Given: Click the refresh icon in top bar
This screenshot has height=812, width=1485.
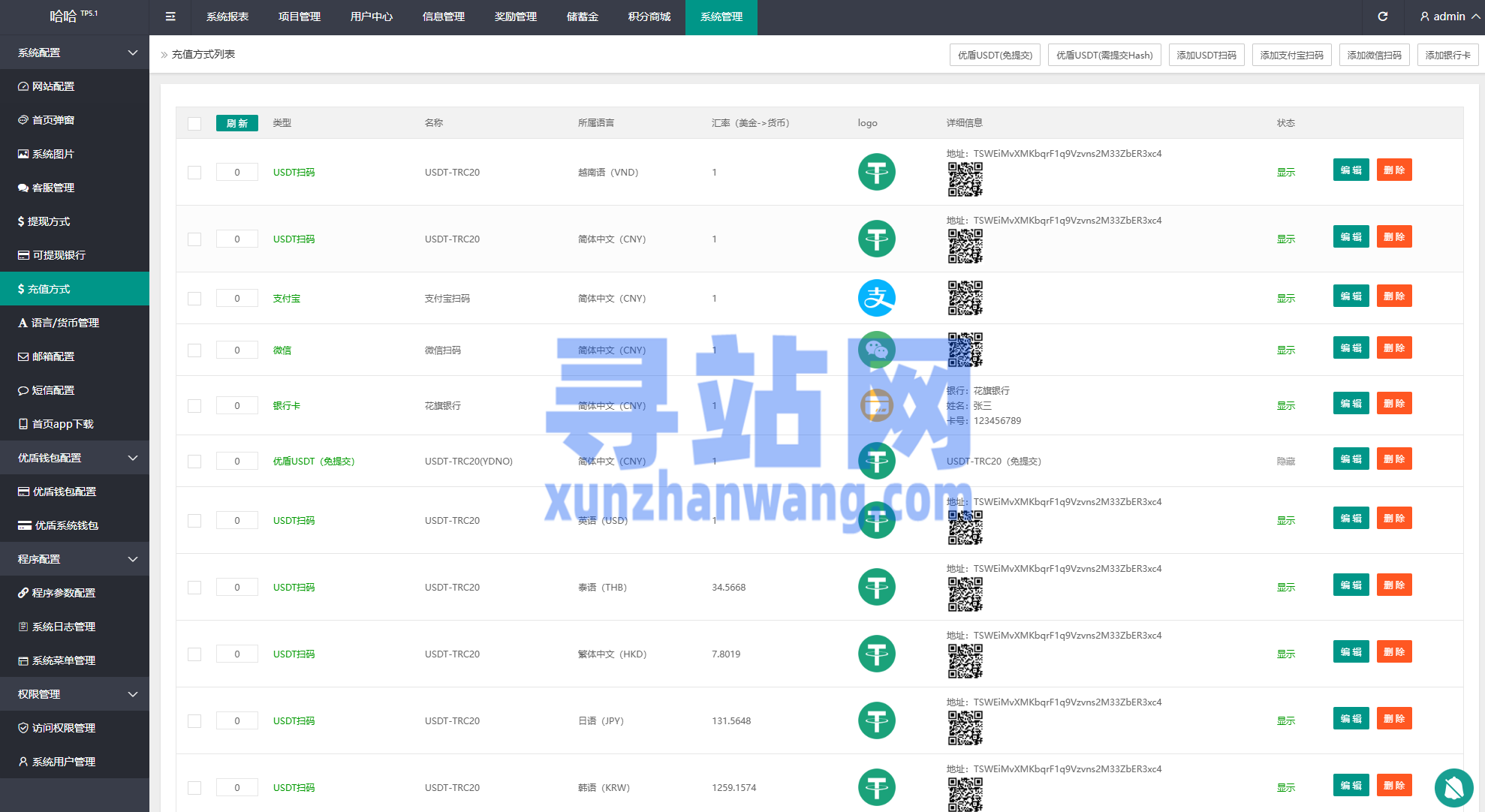Looking at the screenshot, I should 1383,17.
